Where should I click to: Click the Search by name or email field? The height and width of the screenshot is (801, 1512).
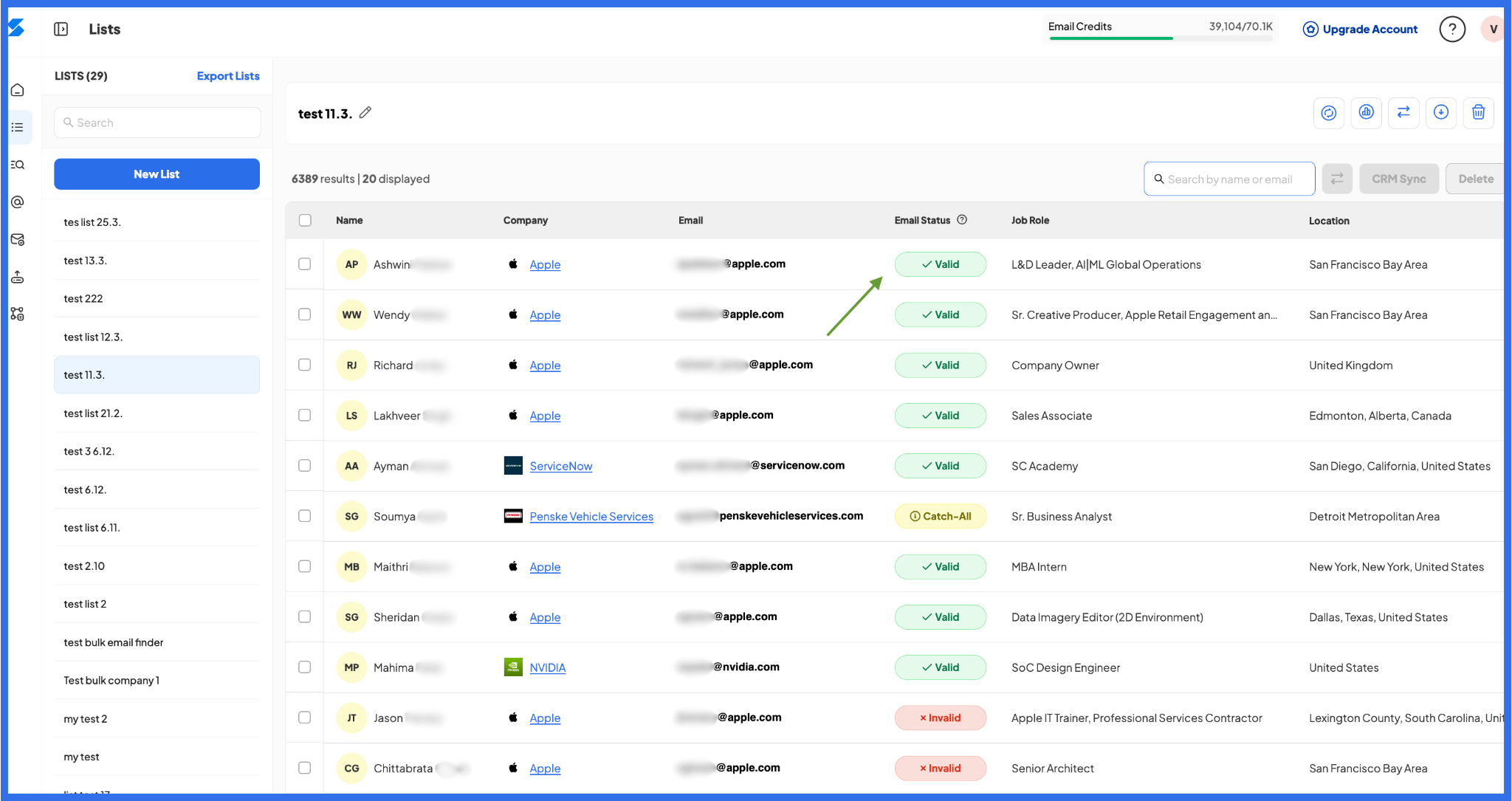[1229, 179]
